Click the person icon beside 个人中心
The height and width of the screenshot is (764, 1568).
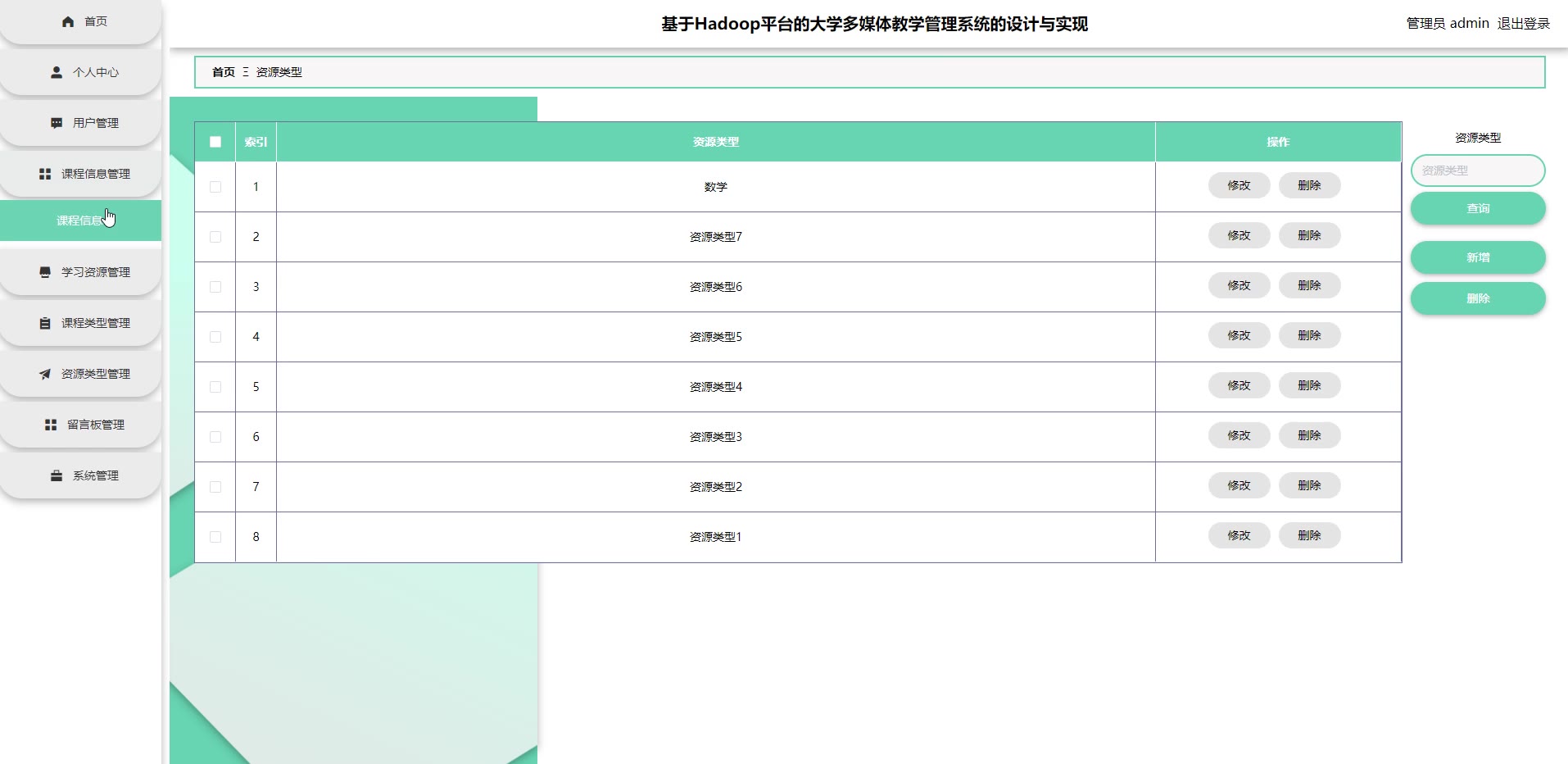57,72
